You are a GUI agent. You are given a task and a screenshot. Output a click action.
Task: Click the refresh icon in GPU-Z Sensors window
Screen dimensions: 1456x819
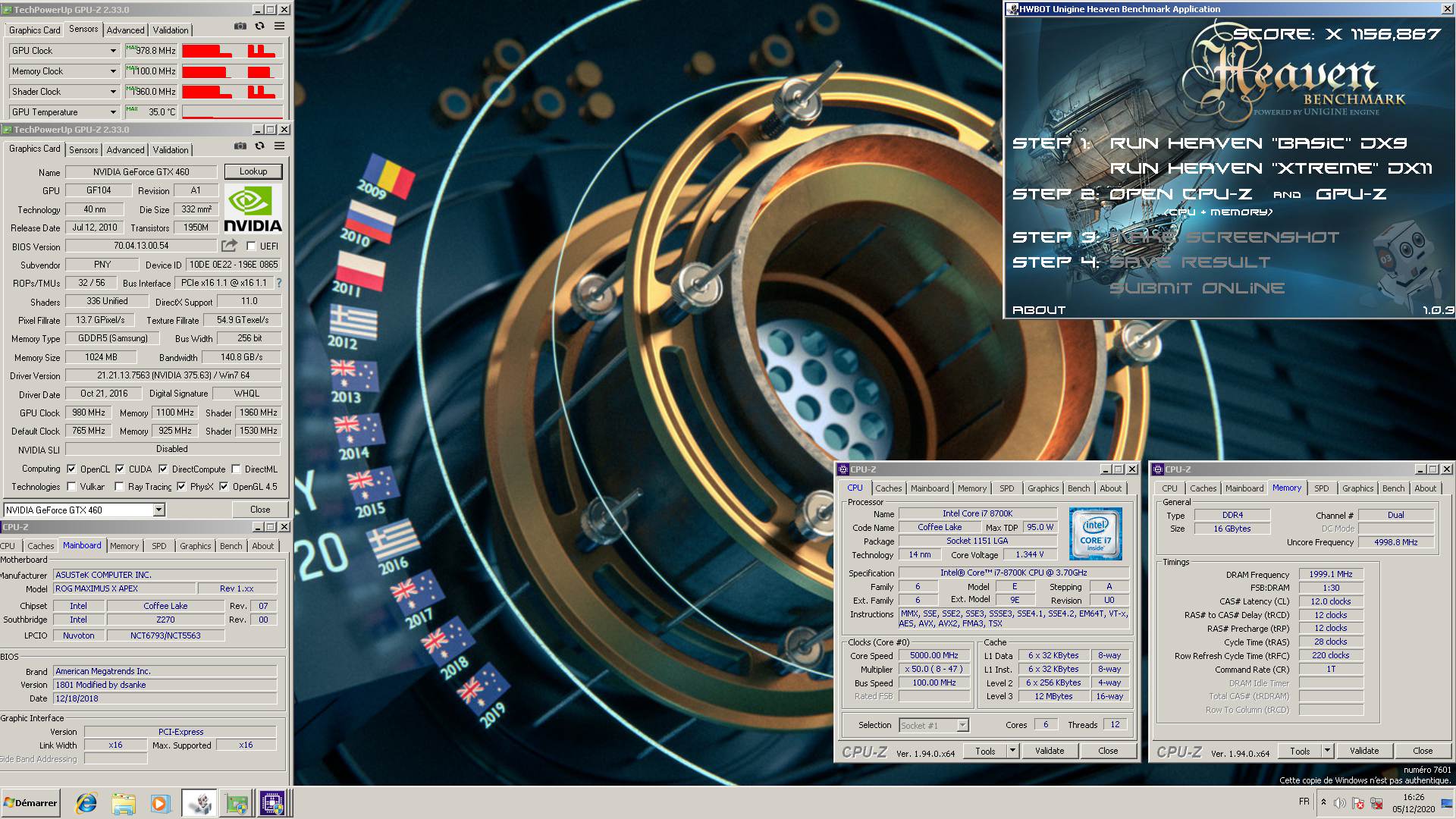point(260,26)
